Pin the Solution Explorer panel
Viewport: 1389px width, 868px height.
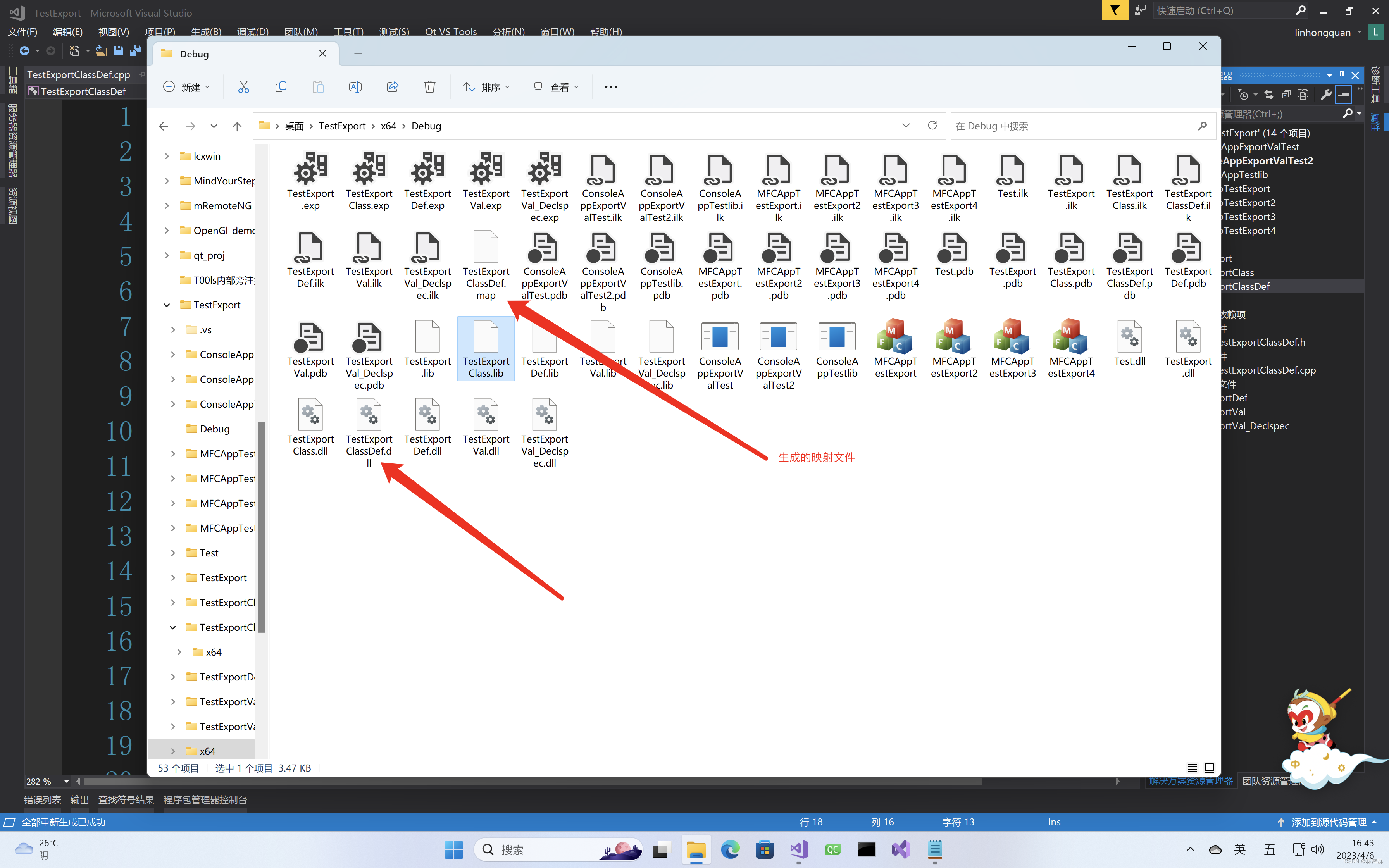[1342, 75]
